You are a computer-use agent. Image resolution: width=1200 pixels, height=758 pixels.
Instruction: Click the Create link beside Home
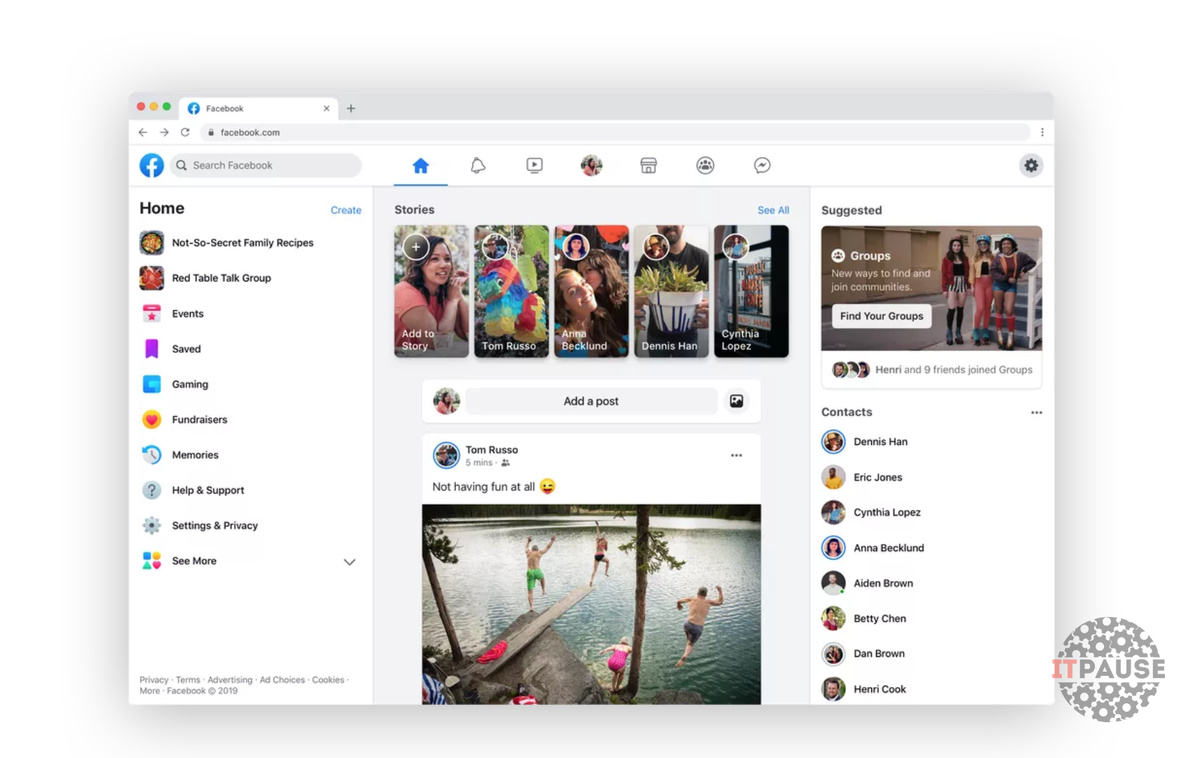click(x=346, y=210)
